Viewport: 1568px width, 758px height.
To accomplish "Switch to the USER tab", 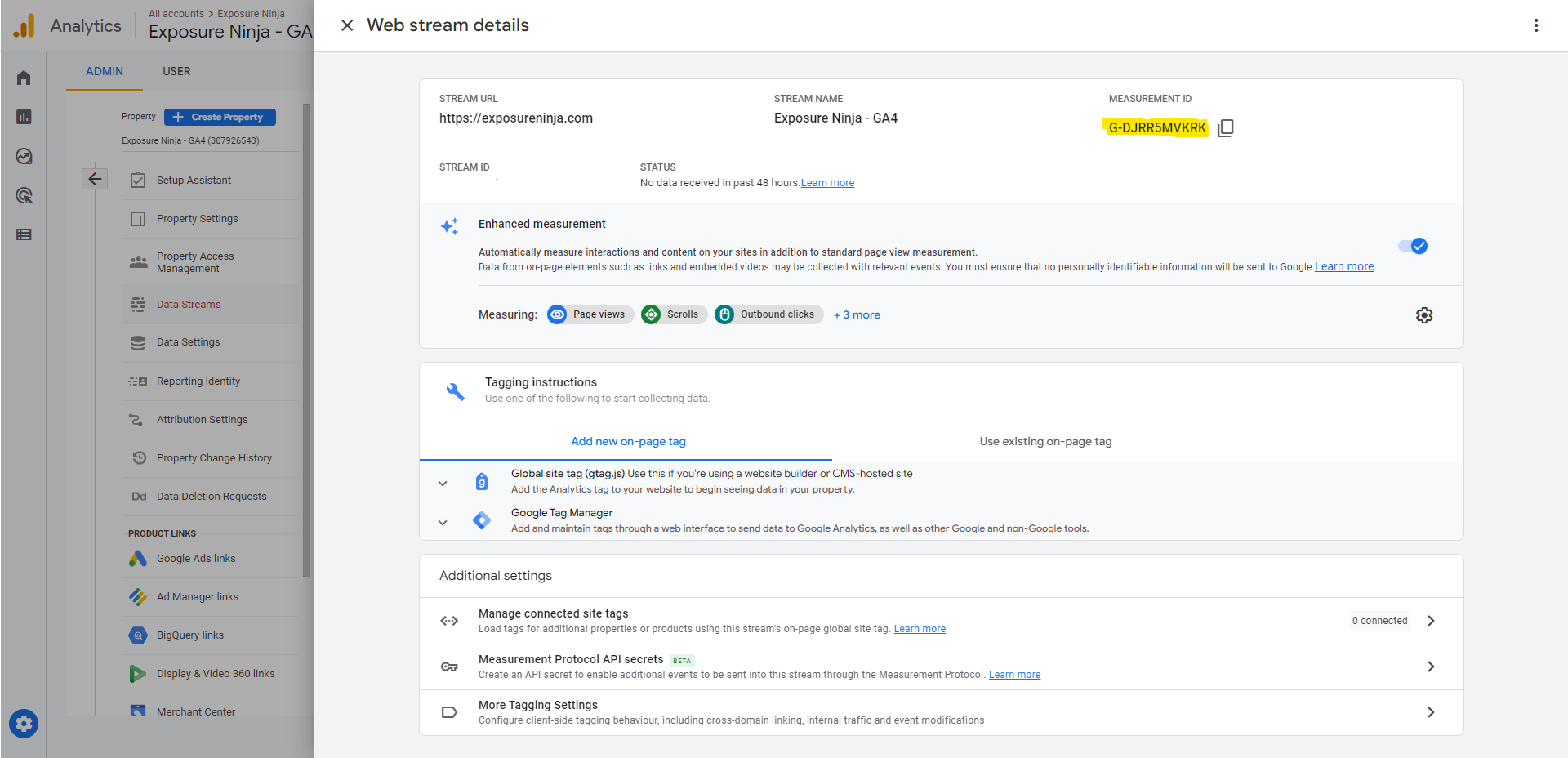I will pyautogui.click(x=176, y=71).
